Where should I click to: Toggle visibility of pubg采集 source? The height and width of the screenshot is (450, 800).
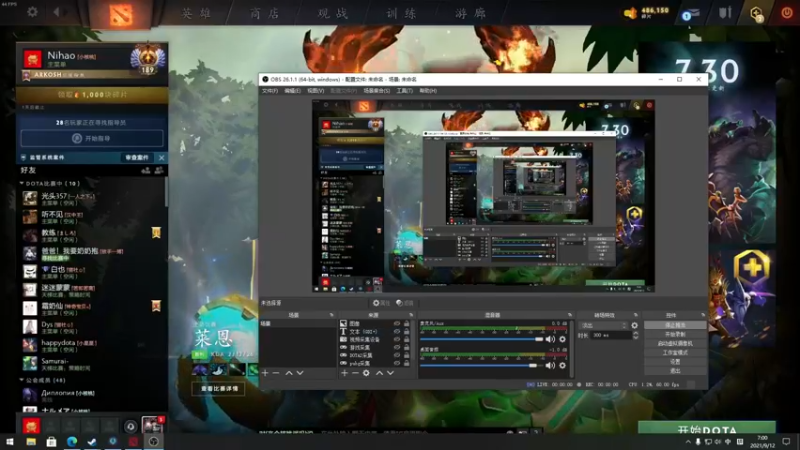point(396,363)
